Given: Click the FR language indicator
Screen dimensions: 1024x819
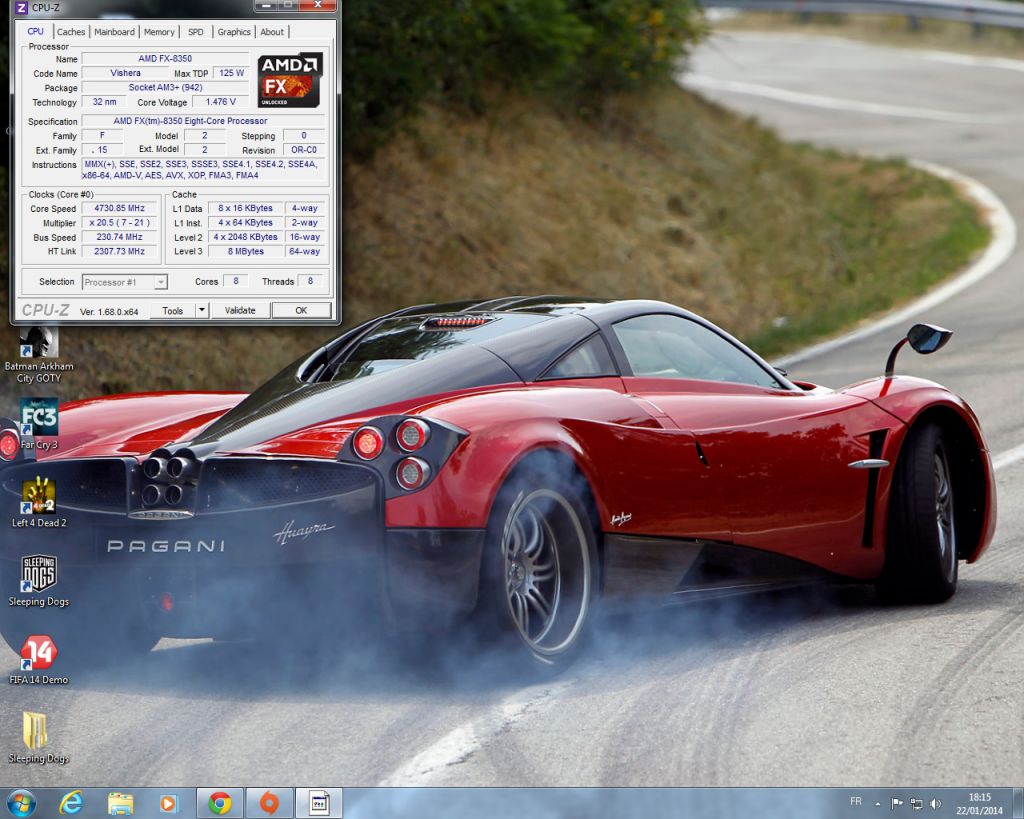Looking at the screenshot, I should click(x=856, y=801).
